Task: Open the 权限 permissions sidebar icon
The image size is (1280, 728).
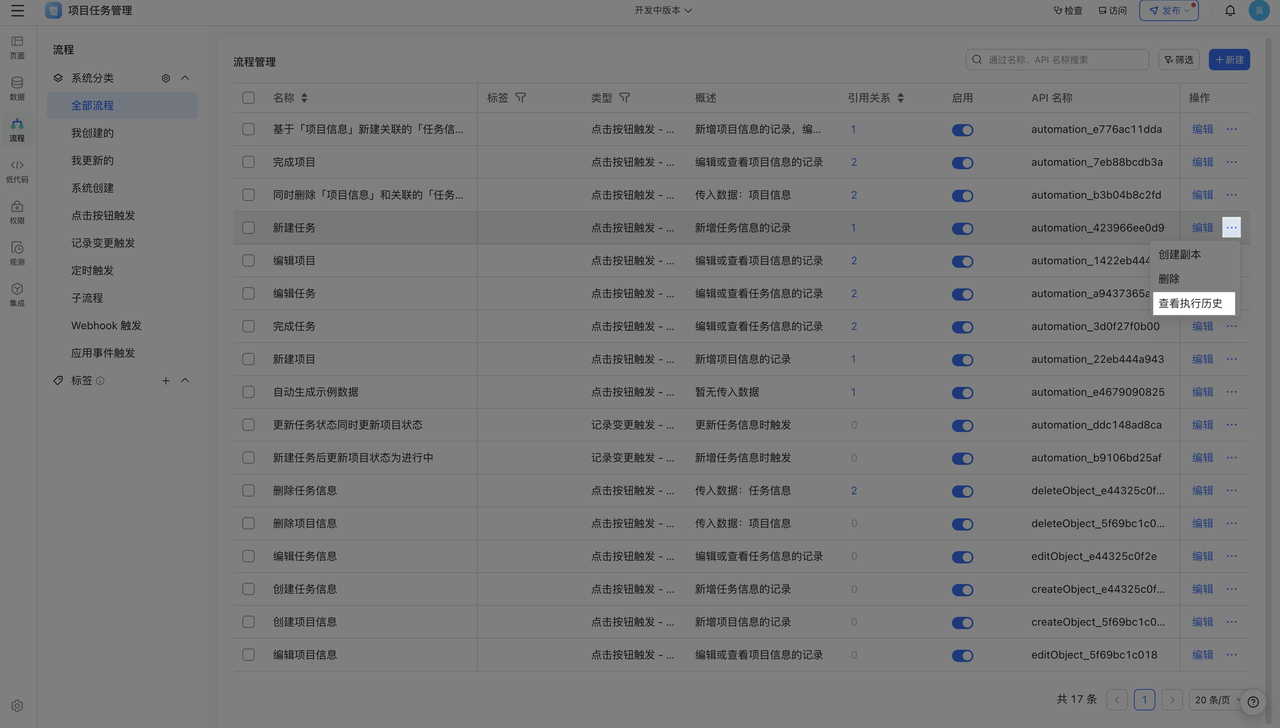Action: pyautogui.click(x=17, y=212)
